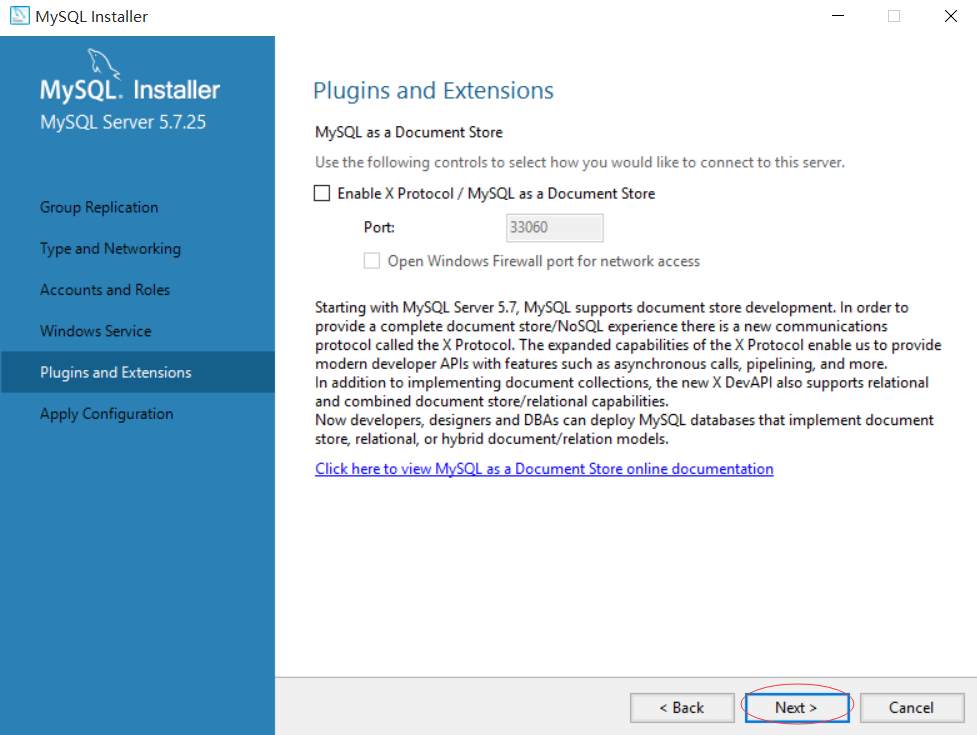Jump to Apply Configuration step

107,414
